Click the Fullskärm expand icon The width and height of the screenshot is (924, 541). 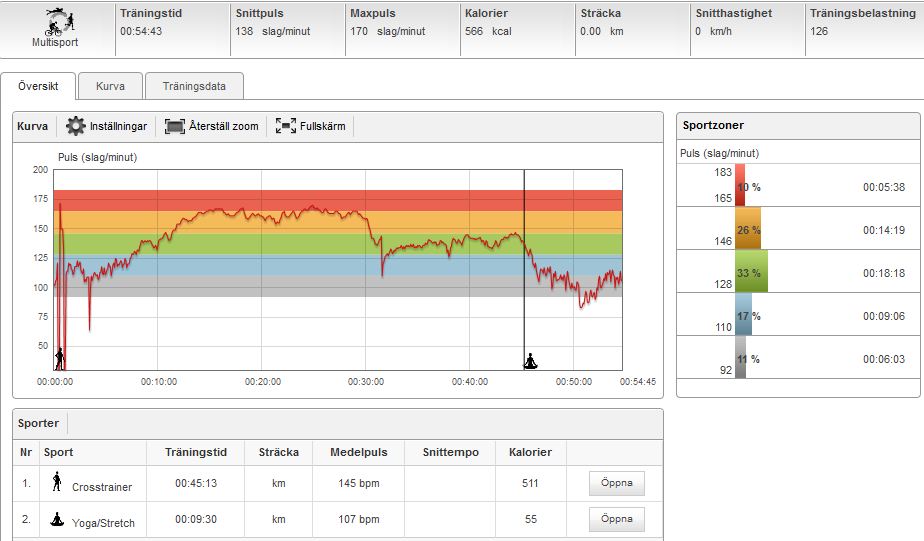pos(285,127)
